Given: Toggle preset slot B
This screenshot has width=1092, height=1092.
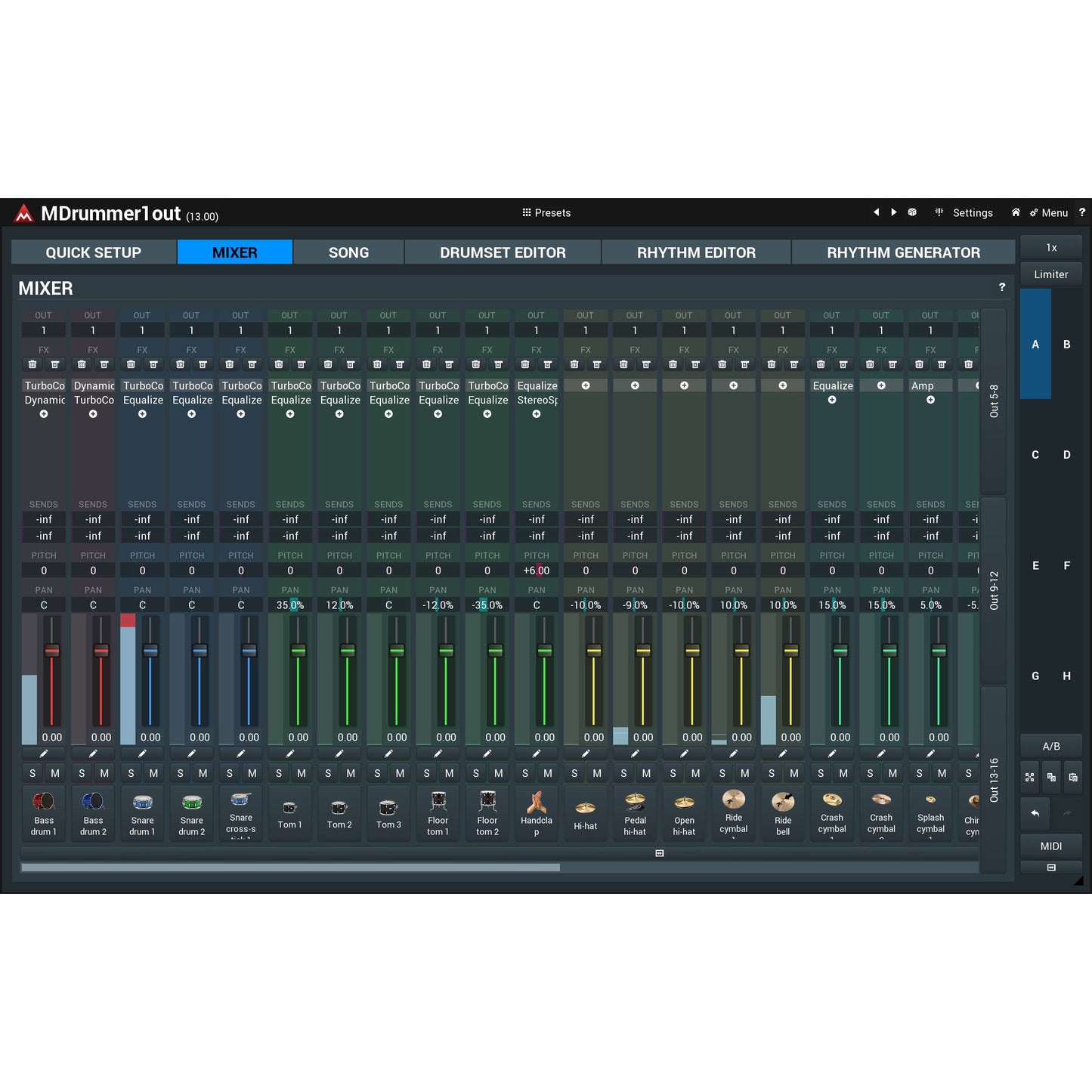Looking at the screenshot, I should pyautogui.click(x=1067, y=344).
